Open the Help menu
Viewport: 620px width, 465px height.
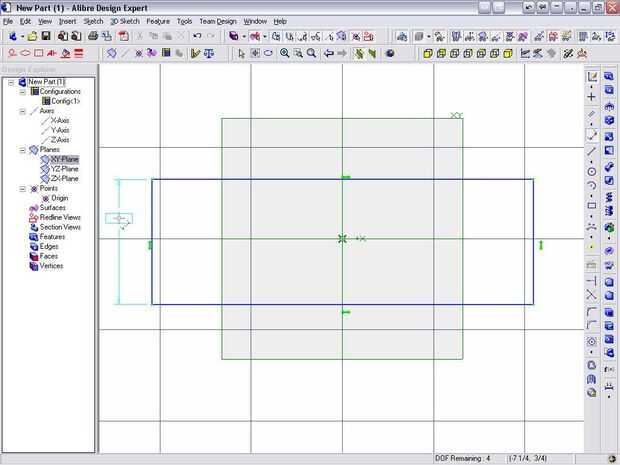coord(280,21)
